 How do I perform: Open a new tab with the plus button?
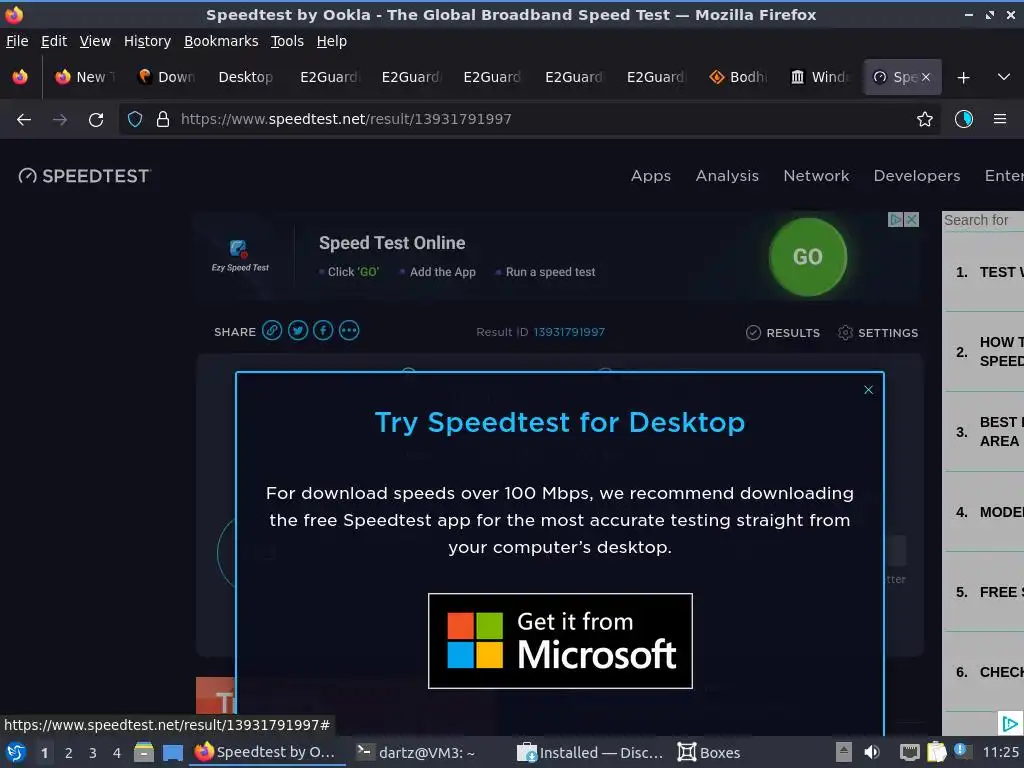pyautogui.click(x=963, y=78)
